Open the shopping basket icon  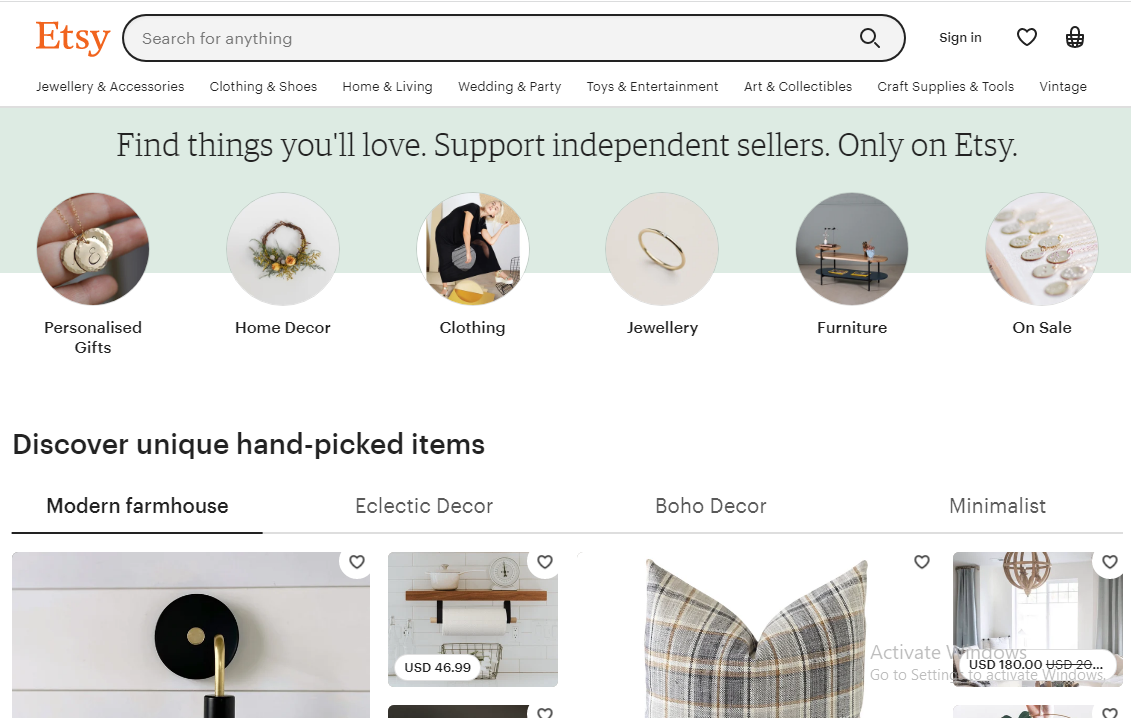click(x=1075, y=38)
